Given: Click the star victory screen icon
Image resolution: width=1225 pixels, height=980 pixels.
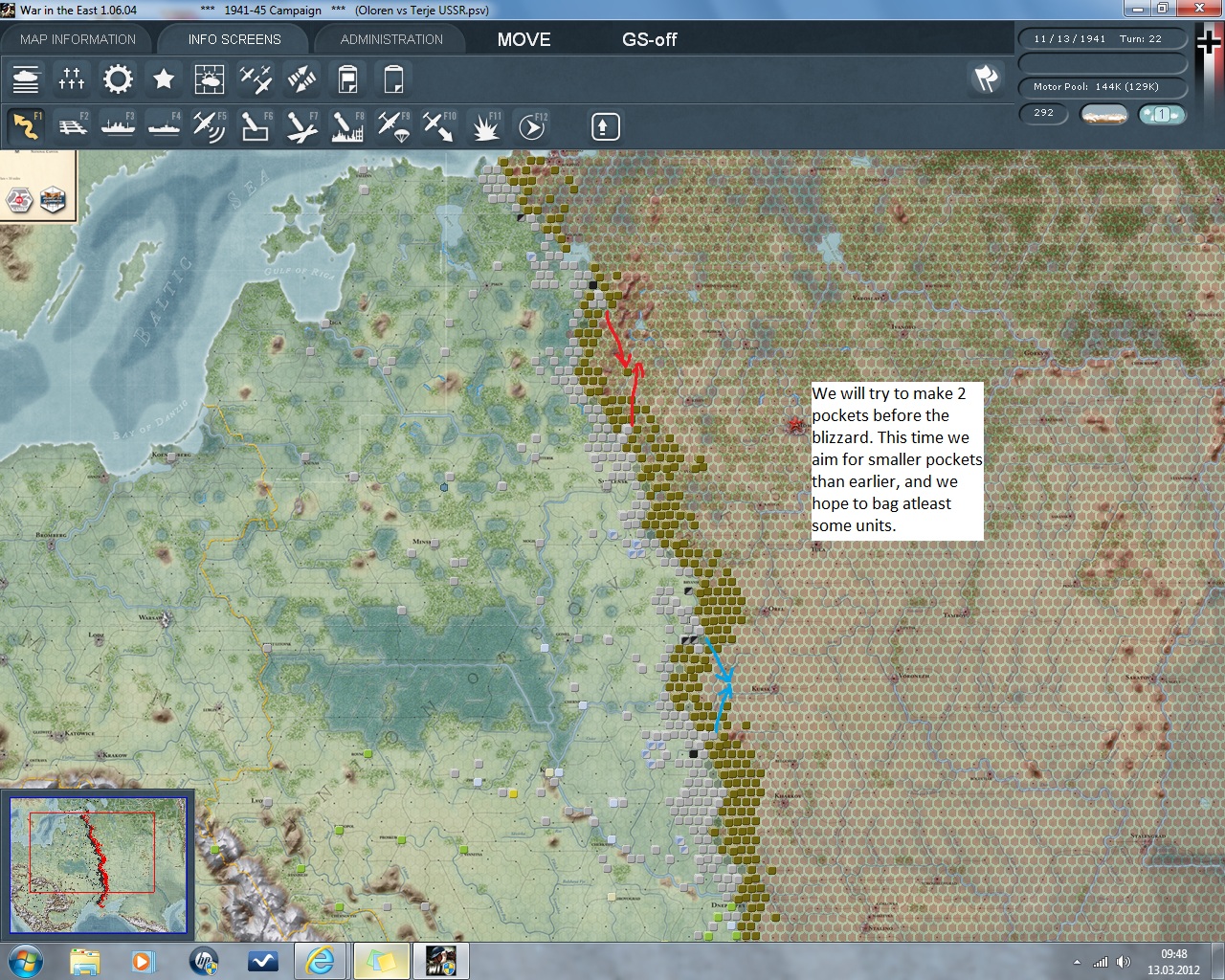Looking at the screenshot, I should 164,79.
